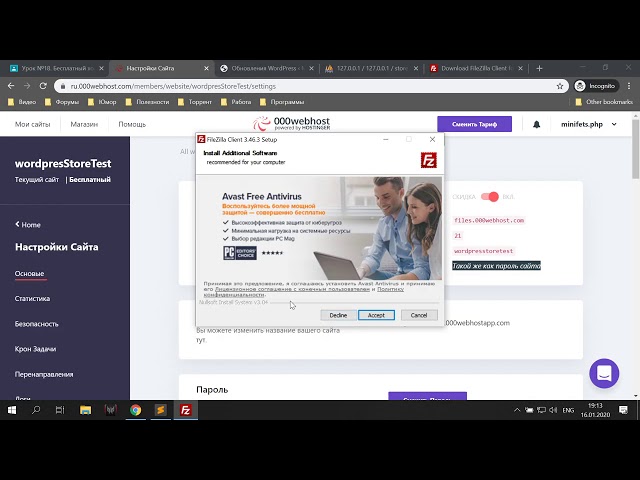
Task: Cancel the FileZilla setup
Action: (x=419, y=315)
